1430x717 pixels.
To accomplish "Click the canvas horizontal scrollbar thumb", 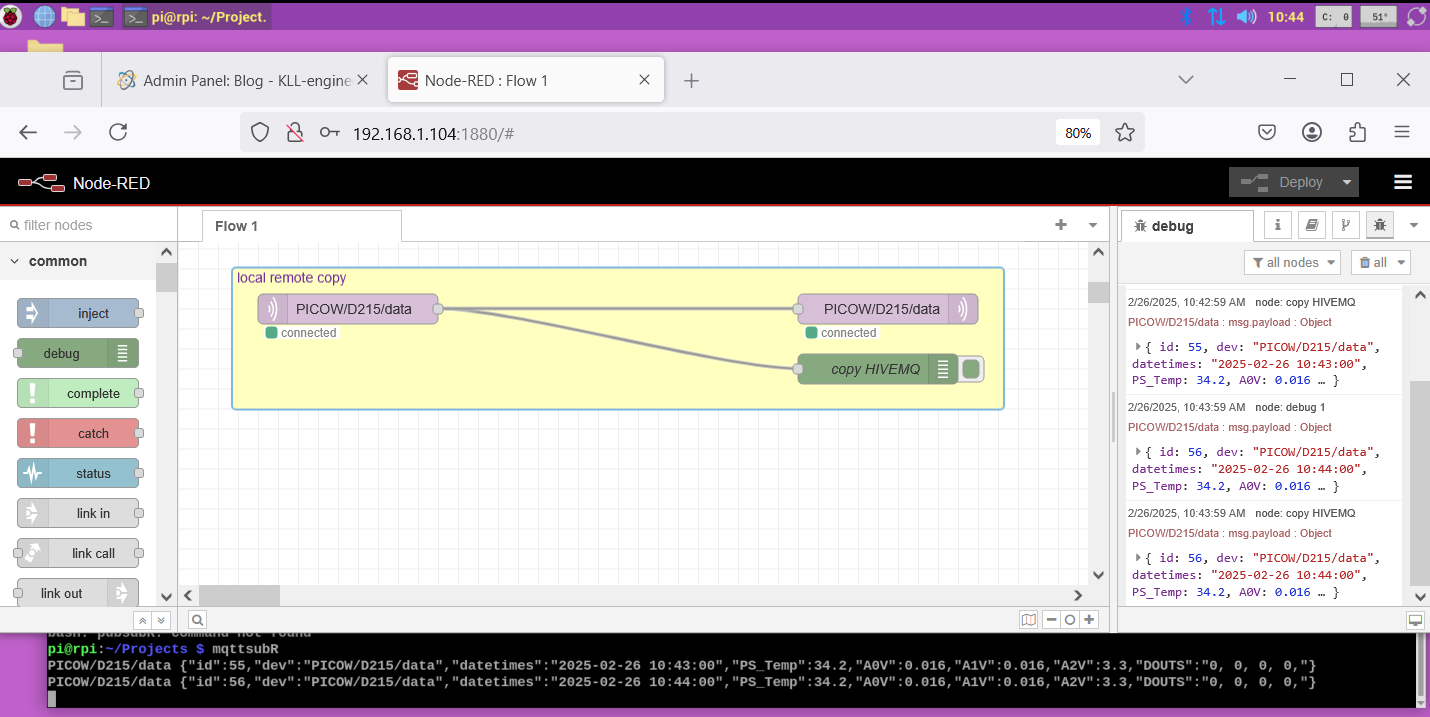I will point(239,595).
